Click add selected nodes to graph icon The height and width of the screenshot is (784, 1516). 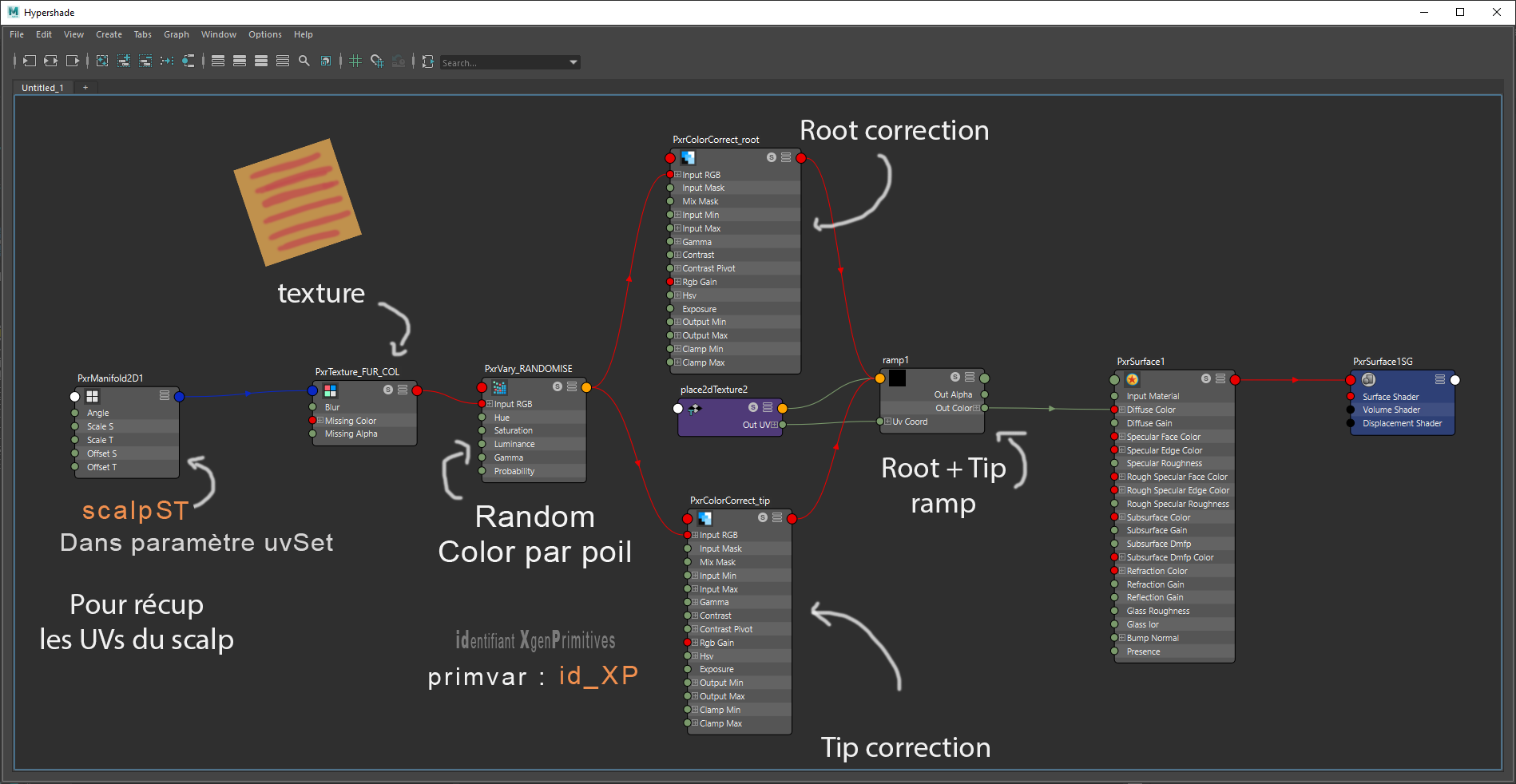tap(124, 61)
